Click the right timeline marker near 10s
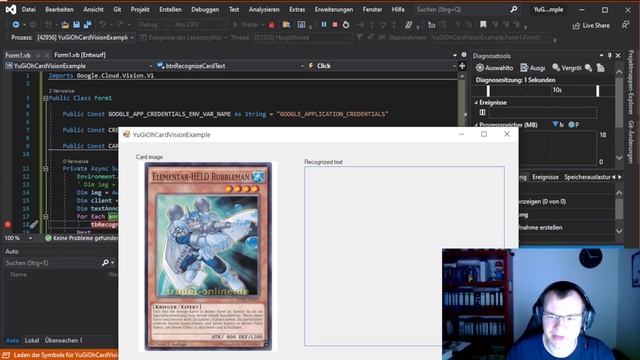Viewport: 640px width, 360px height. pos(598,91)
